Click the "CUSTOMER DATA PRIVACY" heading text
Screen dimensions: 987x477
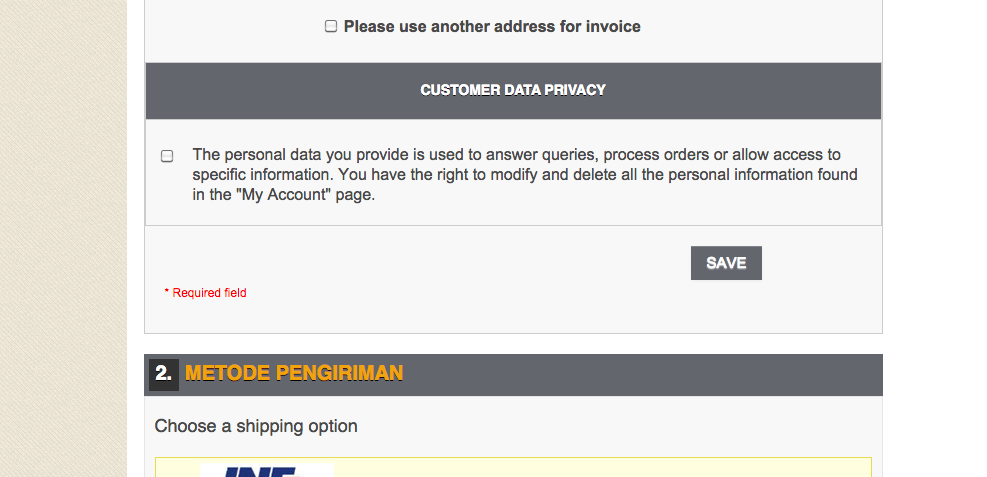click(513, 90)
